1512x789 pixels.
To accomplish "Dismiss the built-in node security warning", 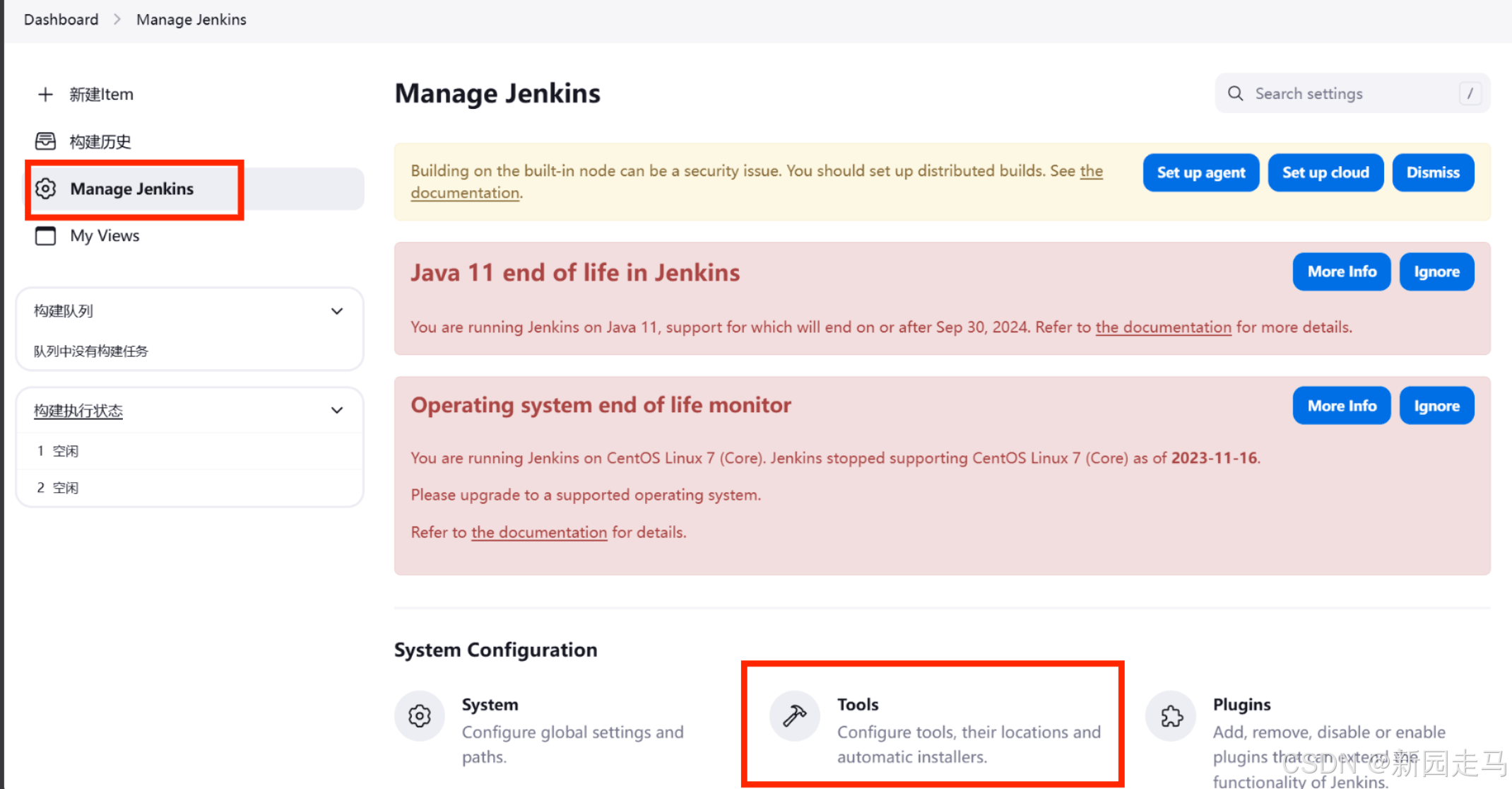I will [1433, 173].
